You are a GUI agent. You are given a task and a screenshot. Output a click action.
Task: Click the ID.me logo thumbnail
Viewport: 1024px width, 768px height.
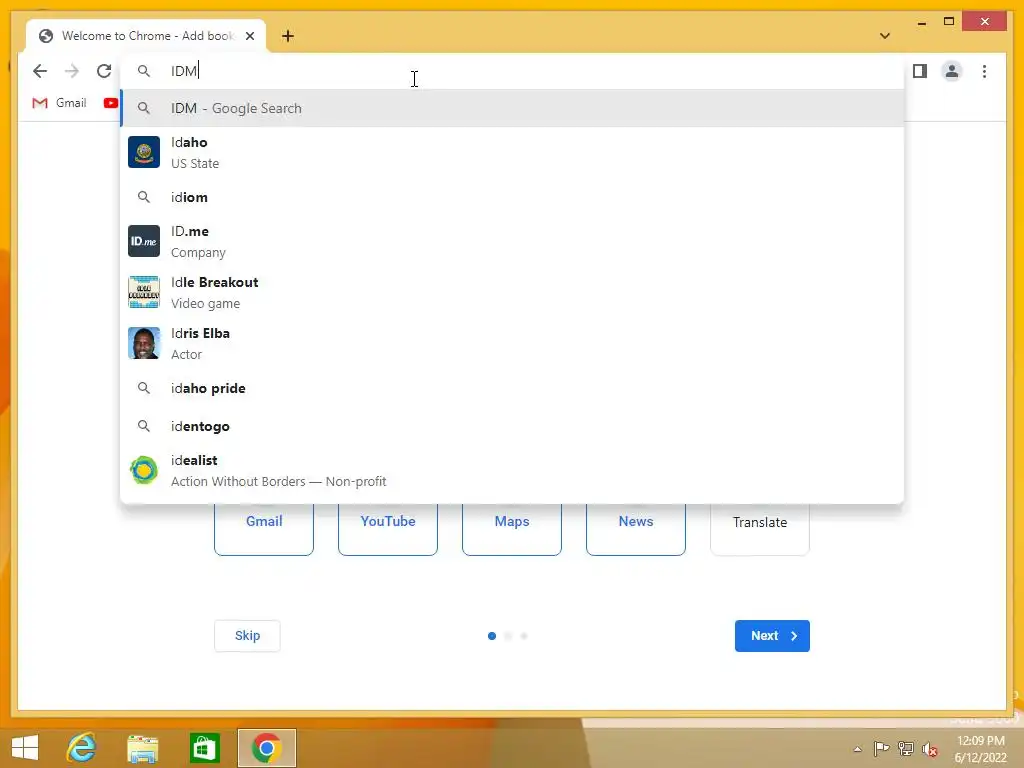coord(144,241)
